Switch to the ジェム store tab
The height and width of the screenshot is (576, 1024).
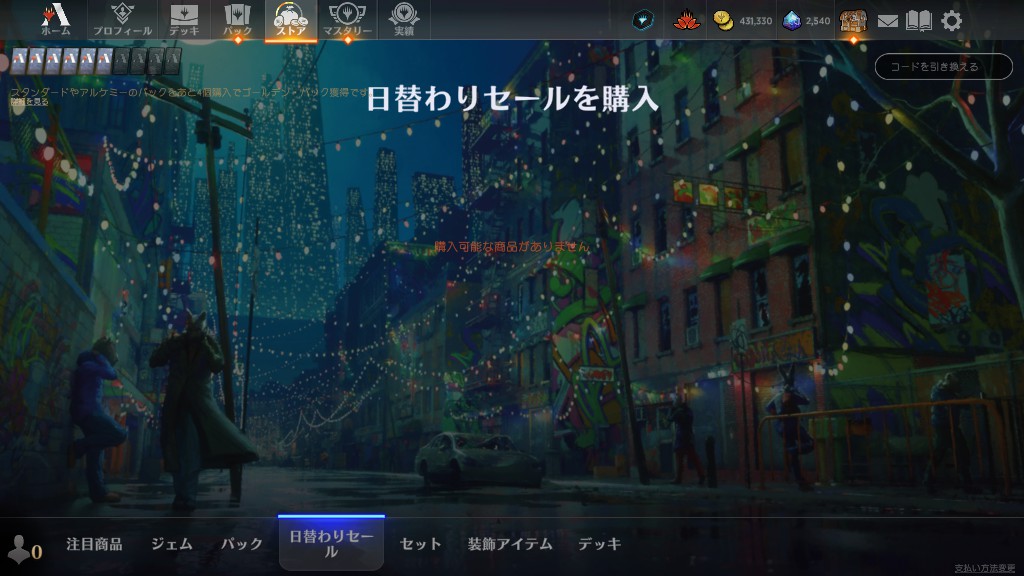coord(172,544)
